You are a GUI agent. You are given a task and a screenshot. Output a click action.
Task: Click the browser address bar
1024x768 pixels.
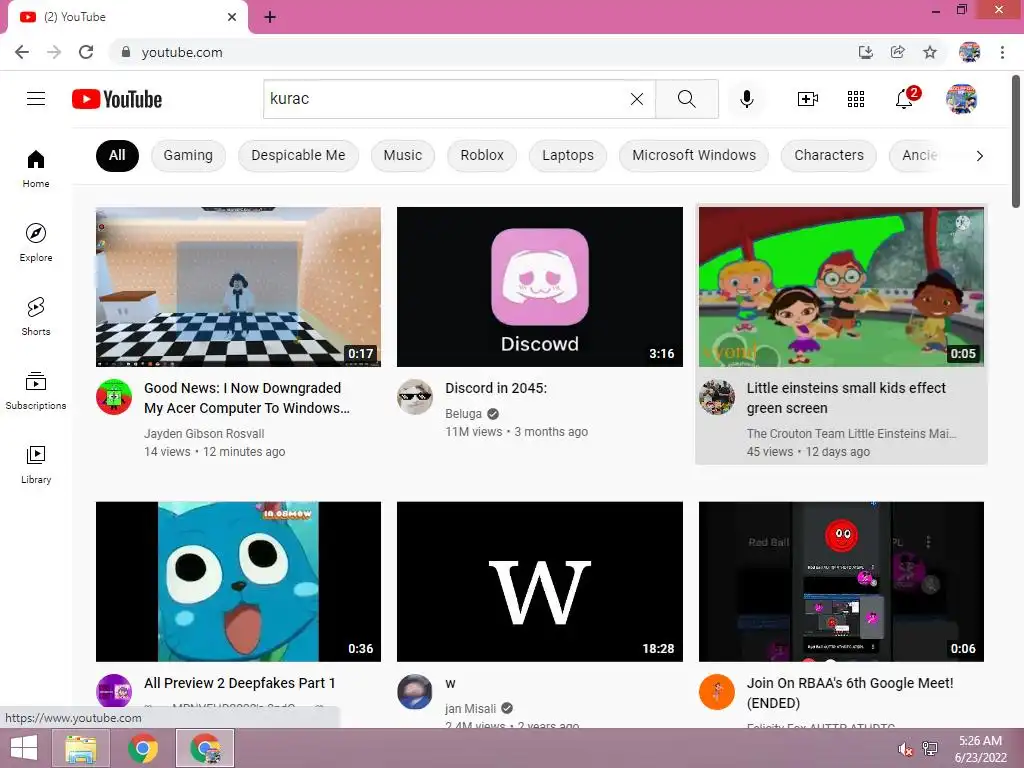click(x=483, y=52)
